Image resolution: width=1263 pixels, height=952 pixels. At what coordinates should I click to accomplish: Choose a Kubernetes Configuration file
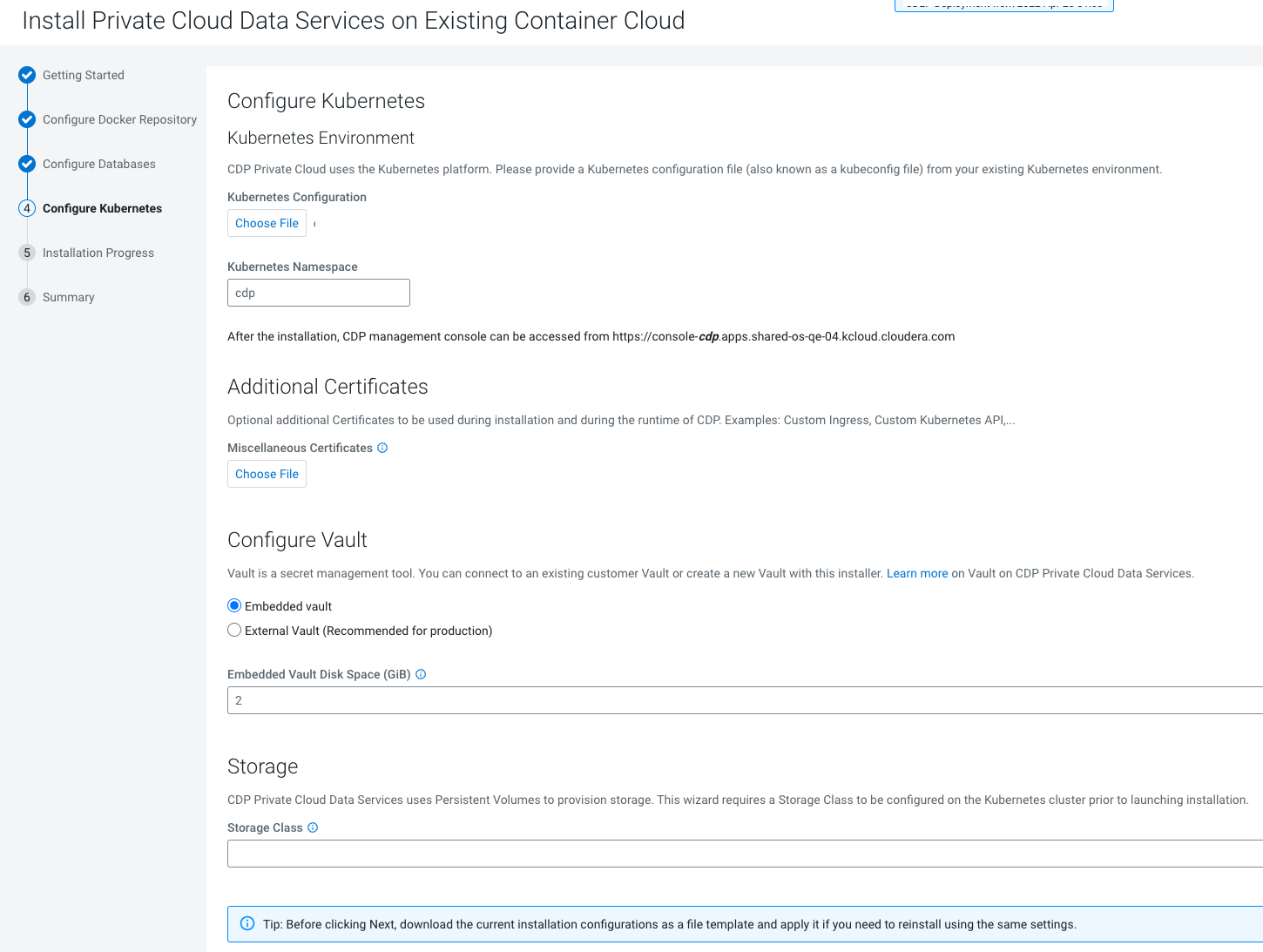coord(267,223)
